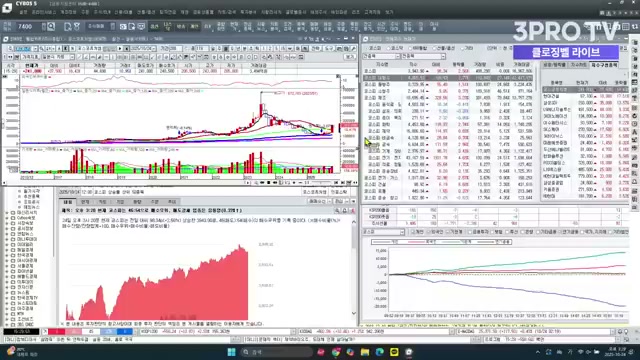The width and height of the screenshot is (640, 360).
Task: Expand the 연합뉴스 node in the news tree
Action: 7,234
